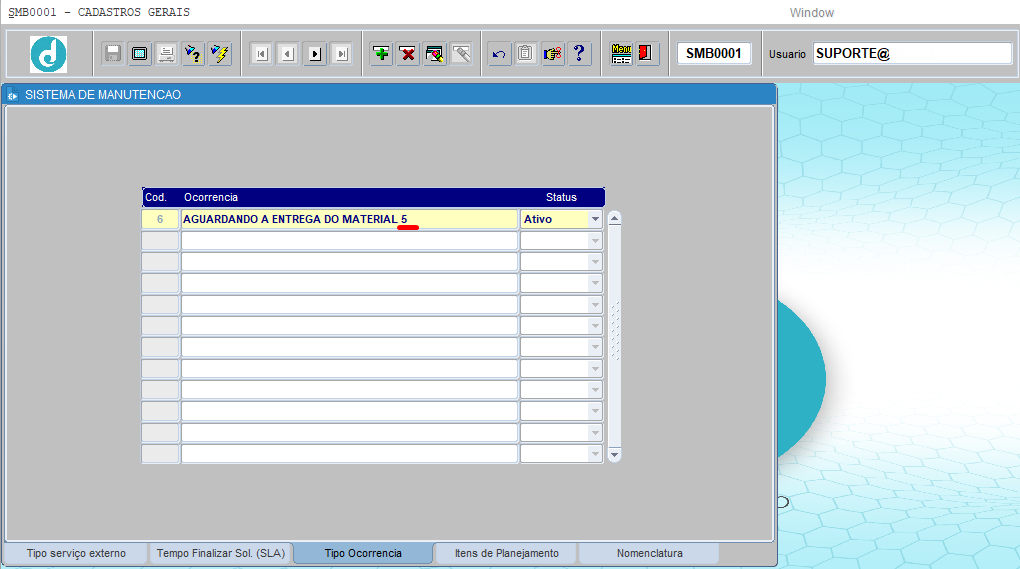Open the Menu toolbar icon

point(621,53)
